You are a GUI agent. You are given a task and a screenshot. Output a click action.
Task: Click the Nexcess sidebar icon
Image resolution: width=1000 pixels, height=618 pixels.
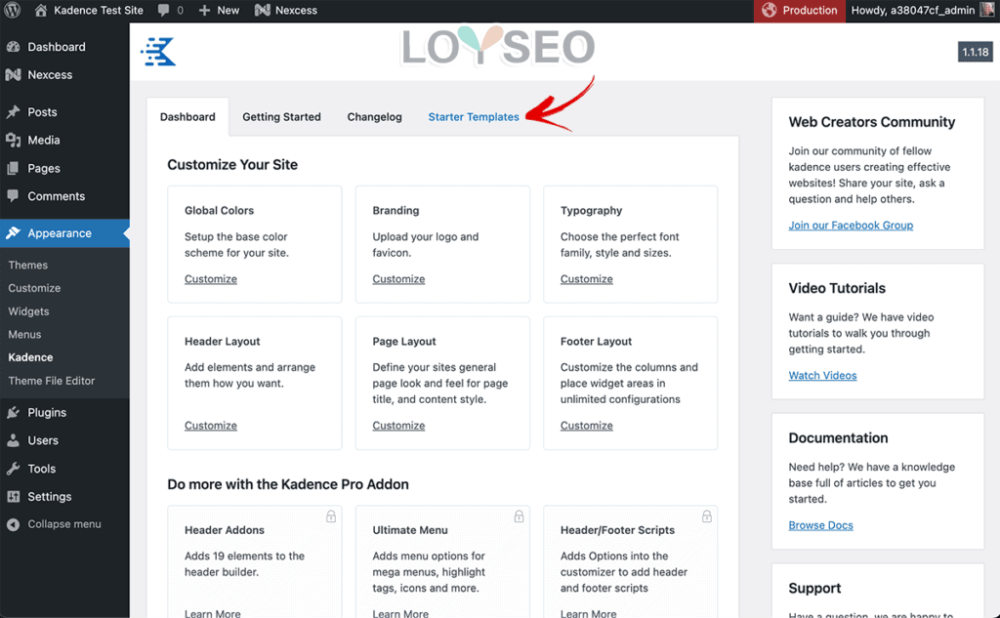[13, 75]
